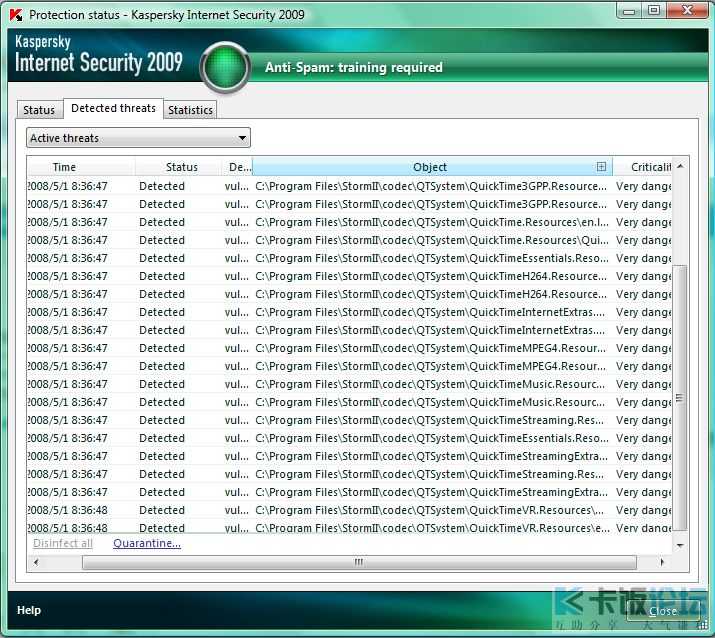Click the green protection status orb
Image resolution: width=715 pixels, height=638 pixels.
coord(225,67)
